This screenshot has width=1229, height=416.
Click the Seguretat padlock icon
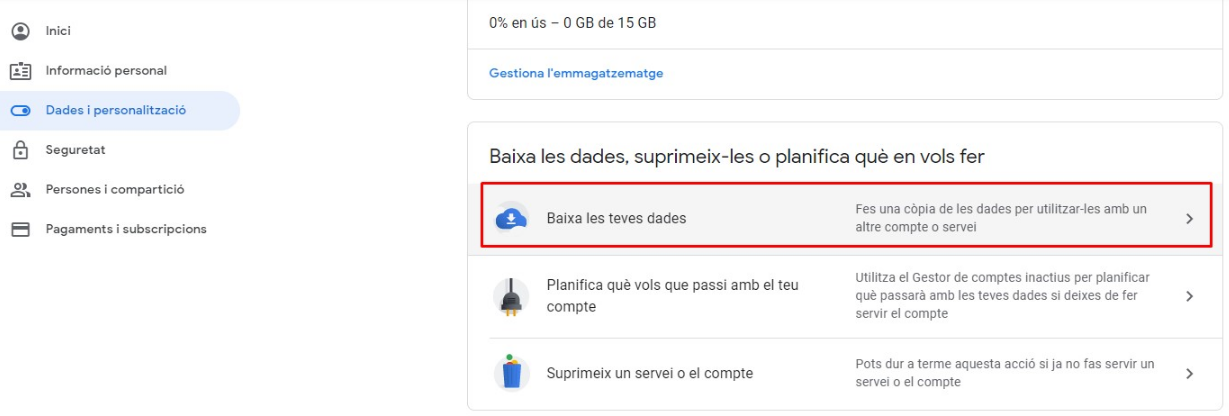20,150
